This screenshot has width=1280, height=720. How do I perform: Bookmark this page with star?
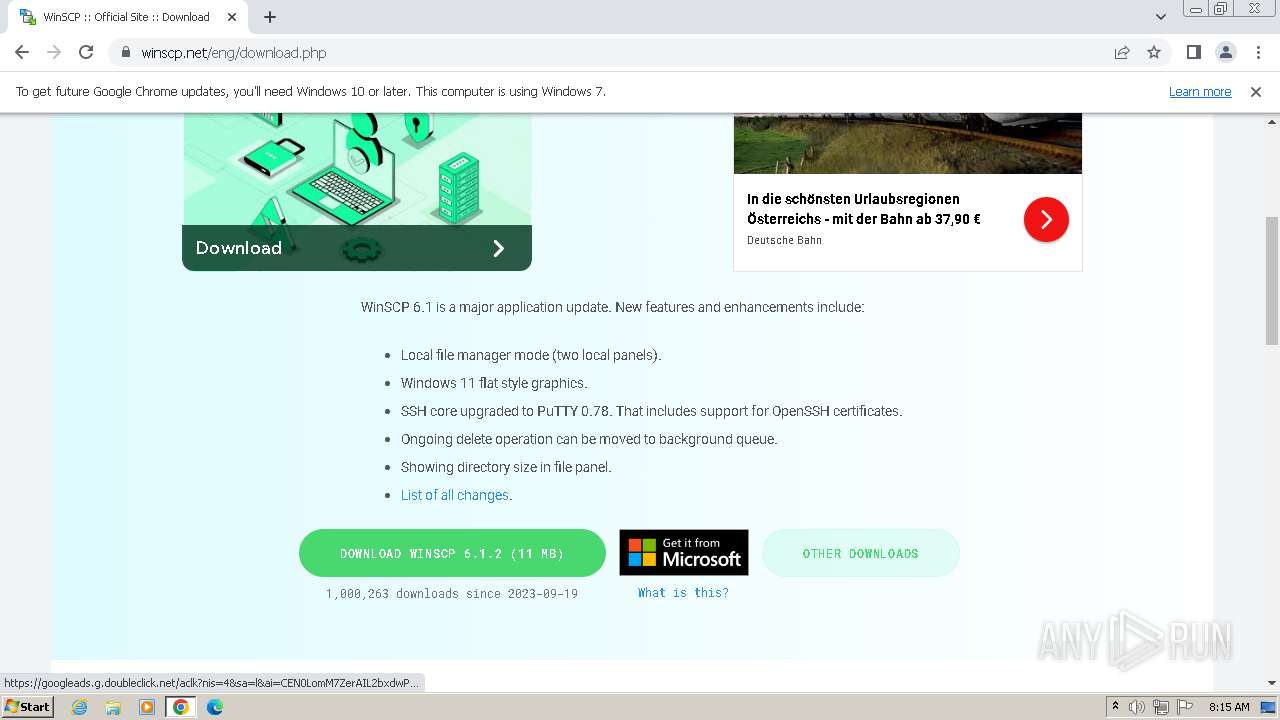click(1154, 53)
